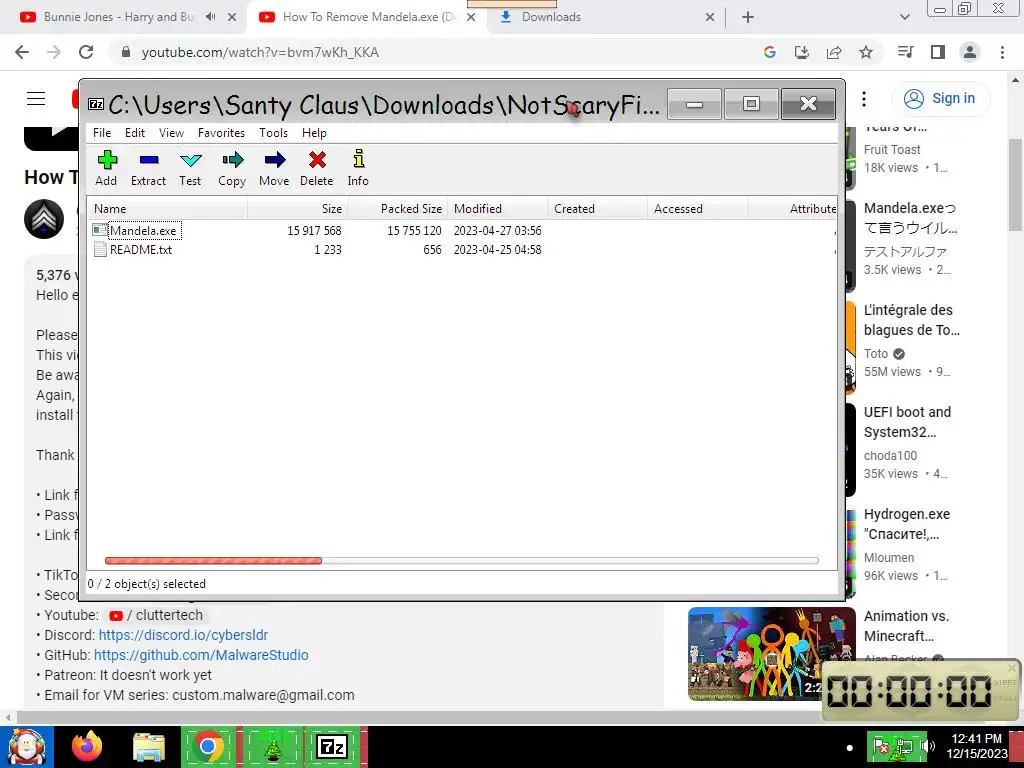This screenshot has width=1024, height=768.
Task: Bookmark this page with the star icon
Action: pyautogui.click(x=866, y=52)
